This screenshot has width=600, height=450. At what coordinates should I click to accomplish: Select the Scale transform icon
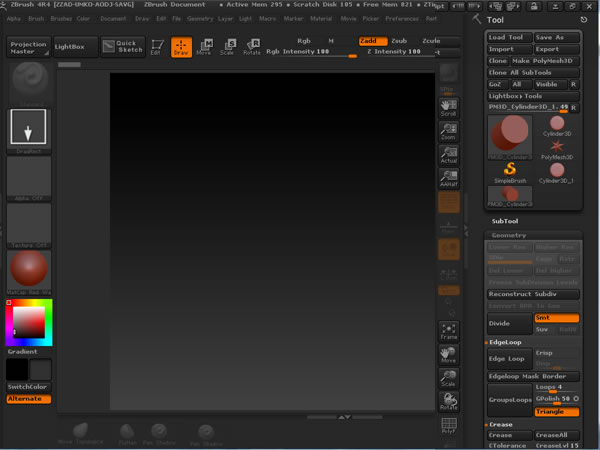[x=228, y=47]
